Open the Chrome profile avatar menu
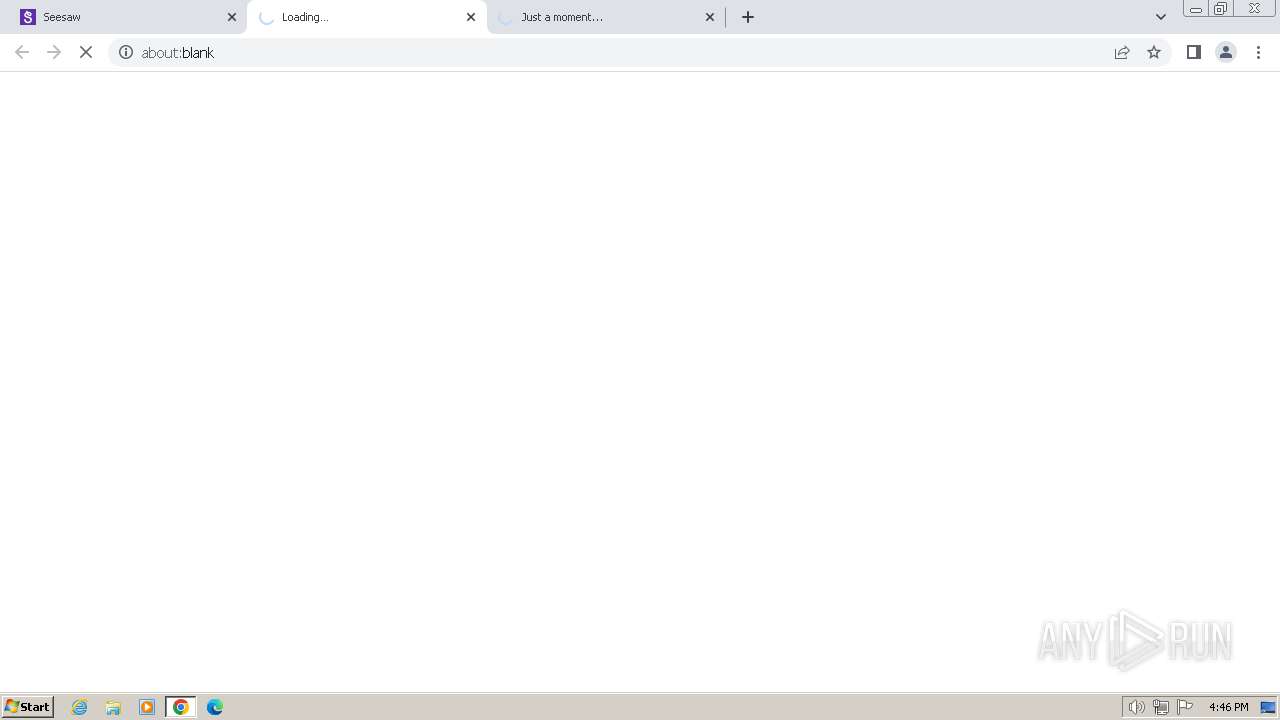The width and height of the screenshot is (1280, 720). 1226,52
